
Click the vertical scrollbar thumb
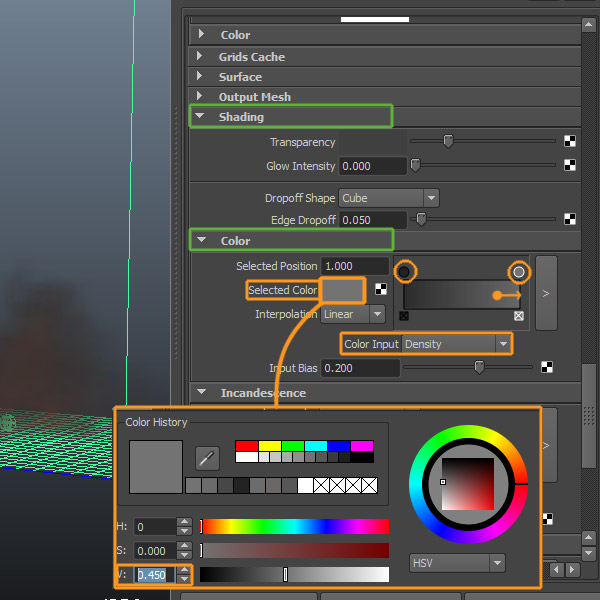pos(589,416)
